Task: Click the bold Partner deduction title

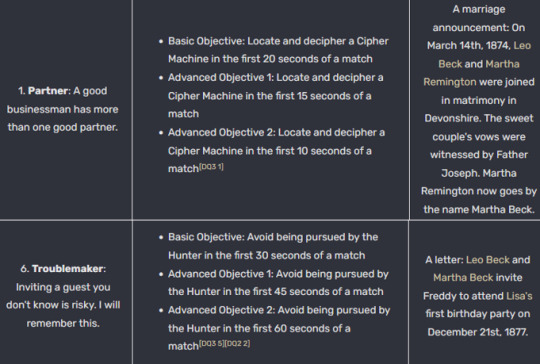Action: 48,91
